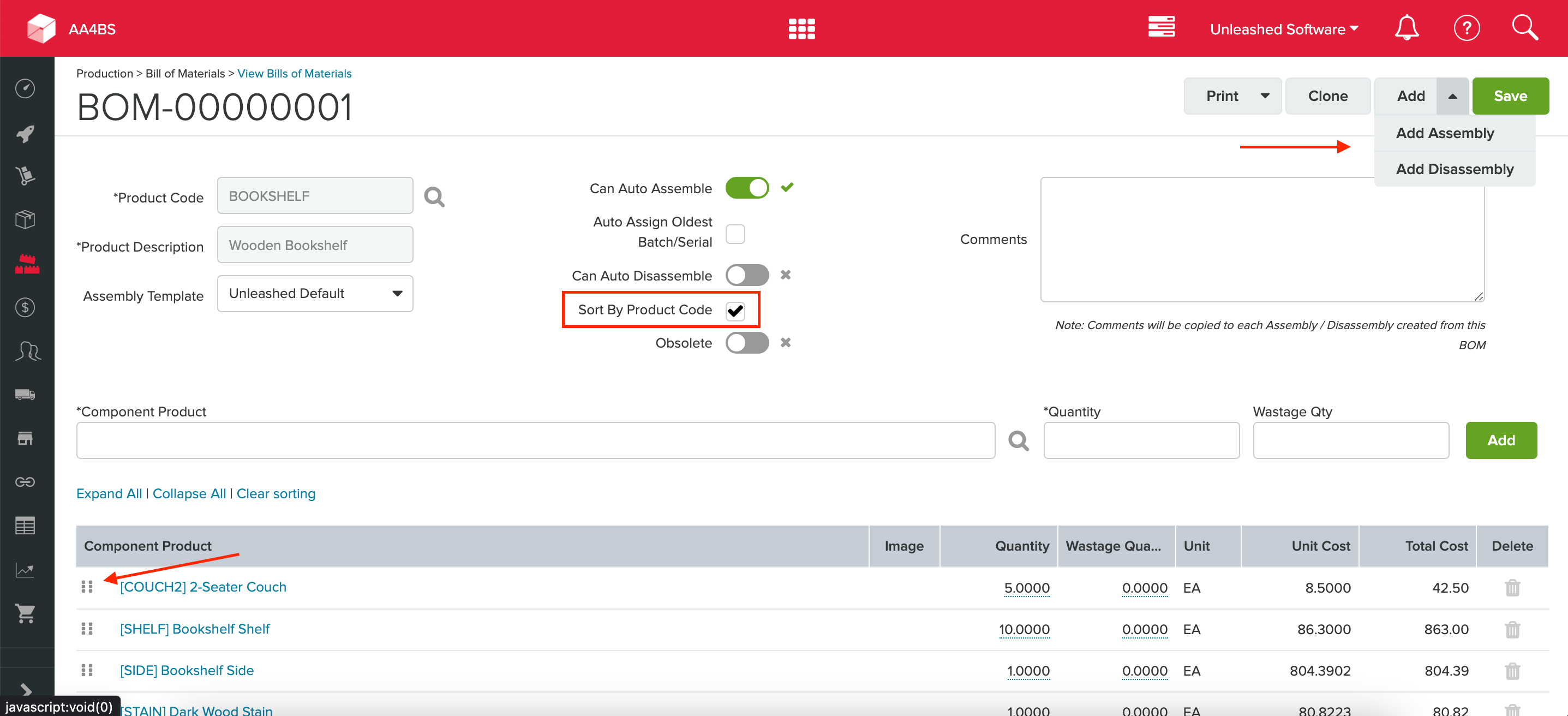Image resolution: width=1568 pixels, height=716 pixels.
Task: Open View Bills of Materials breadcrumb
Action: tap(294, 73)
